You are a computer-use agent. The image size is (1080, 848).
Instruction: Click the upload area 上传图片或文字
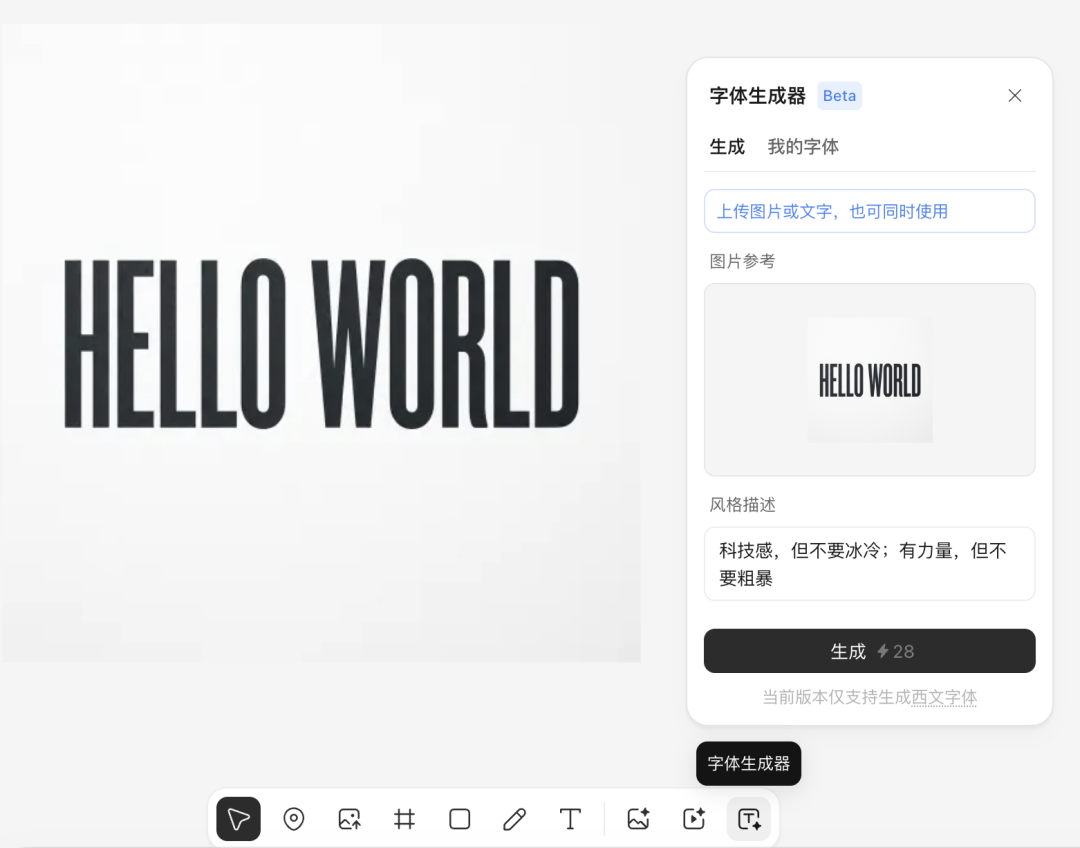(869, 211)
